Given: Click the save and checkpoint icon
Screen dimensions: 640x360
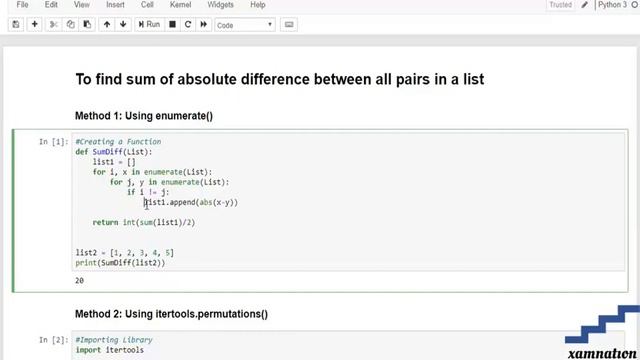Looking at the screenshot, I should point(16,24).
